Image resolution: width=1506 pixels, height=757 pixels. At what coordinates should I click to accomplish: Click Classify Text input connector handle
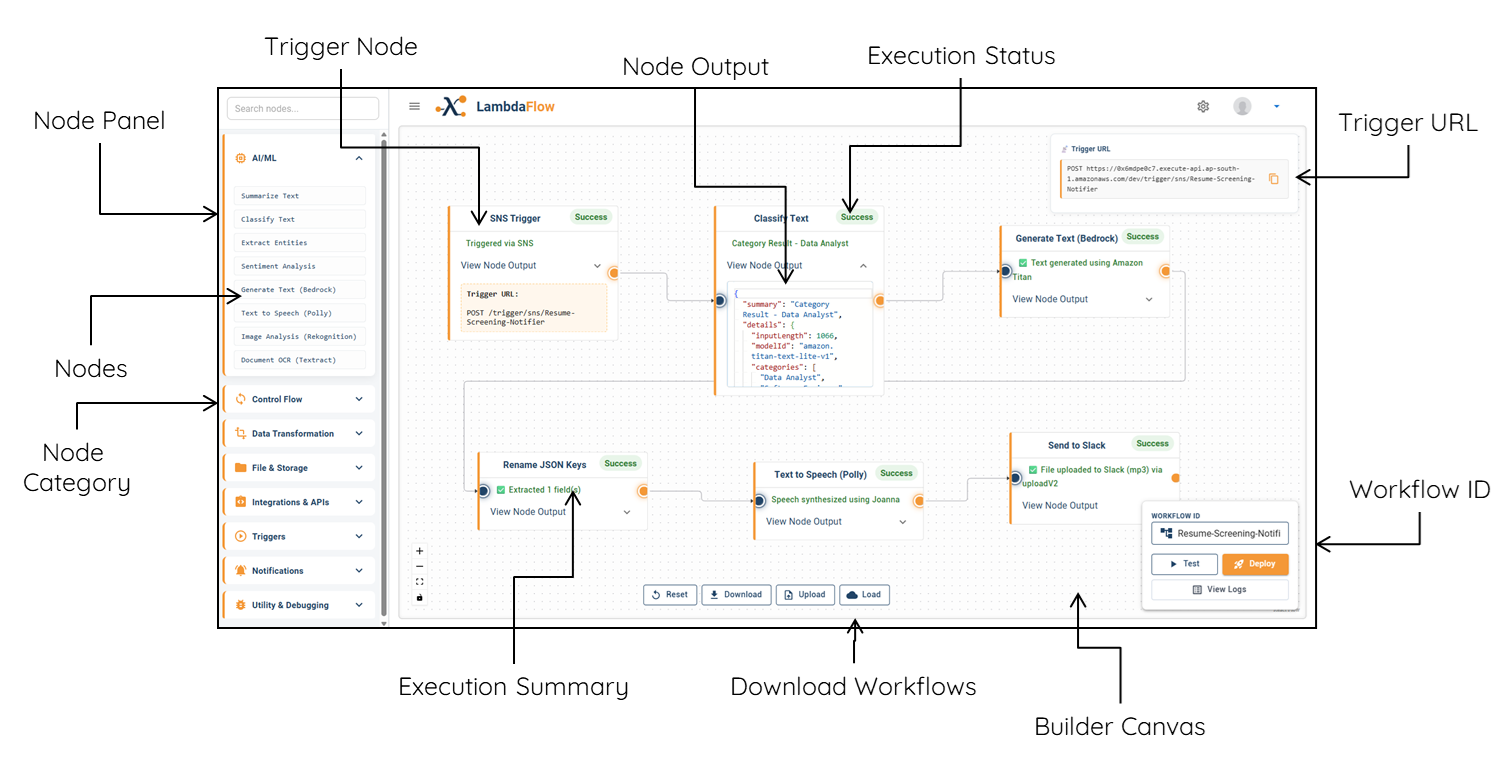click(x=718, y=300)
